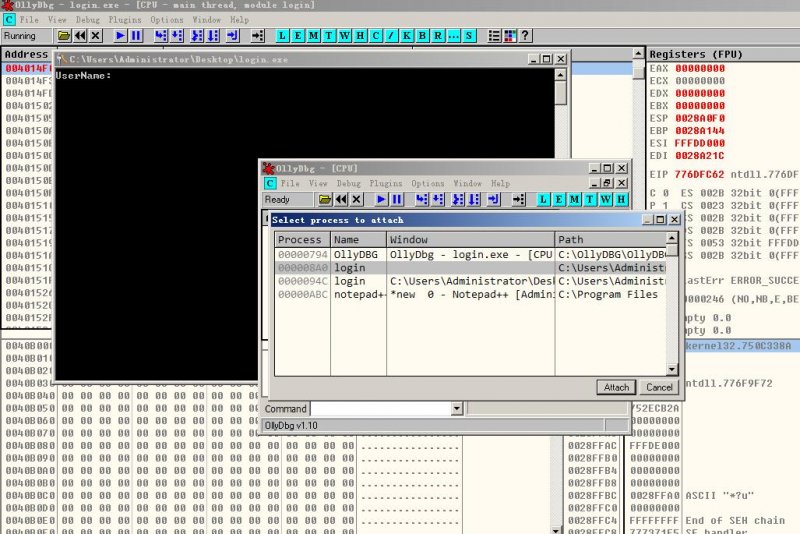800x534 pixels.
Task: Open Plugins menu in main OllyDbg window
Action: [x=124, y=20]
